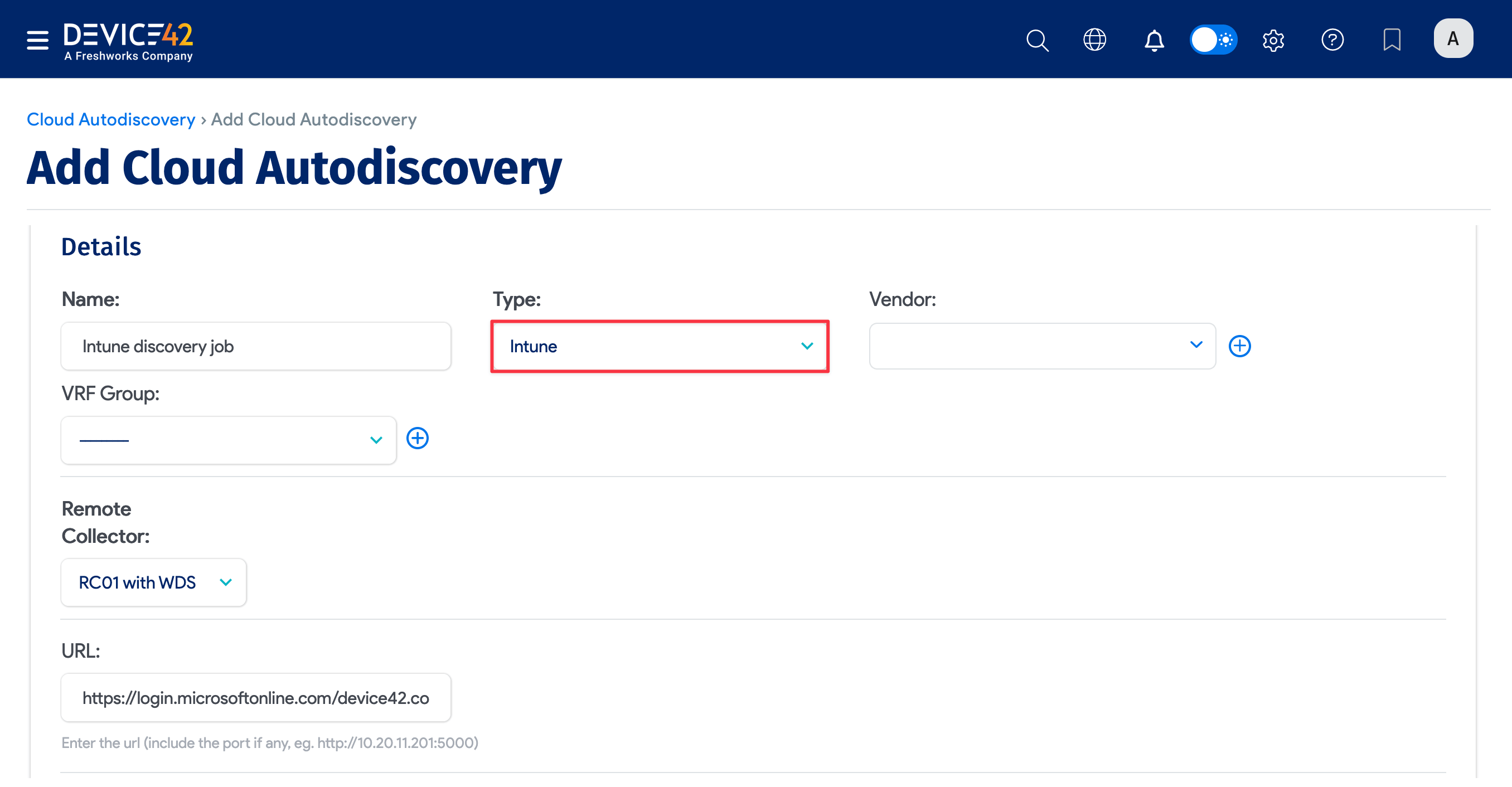Click the Name field containing Intune discovery job
Screen dimensions: 1512x787
(255, 346)
